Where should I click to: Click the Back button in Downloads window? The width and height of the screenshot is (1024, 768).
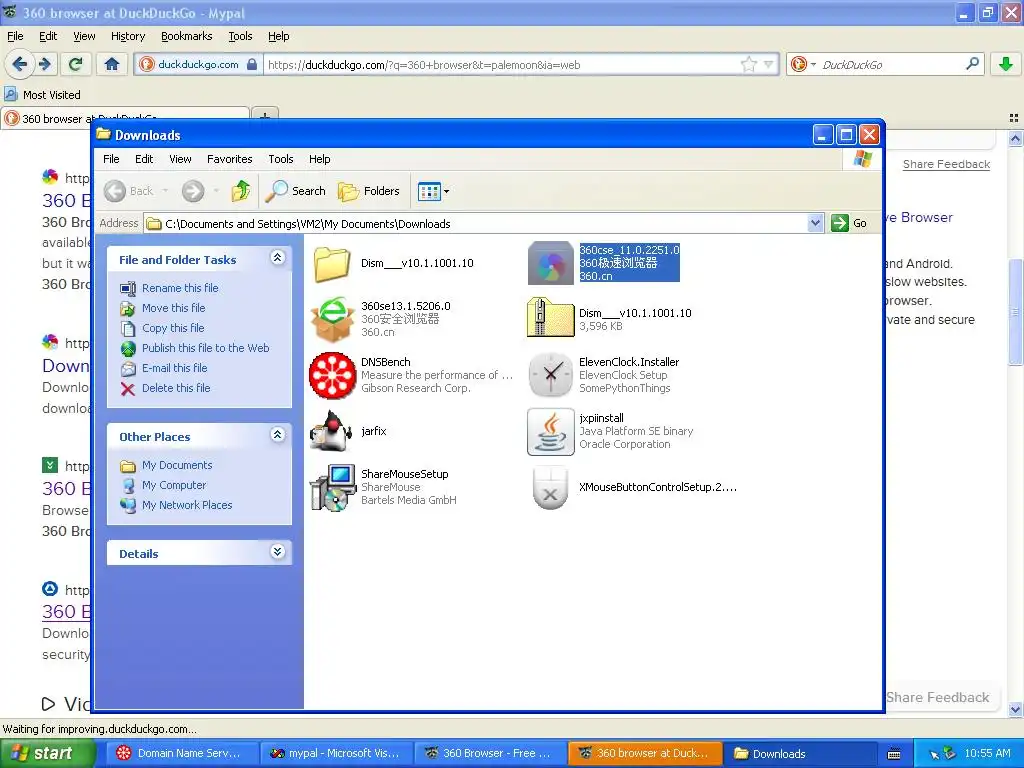(135, 191)
